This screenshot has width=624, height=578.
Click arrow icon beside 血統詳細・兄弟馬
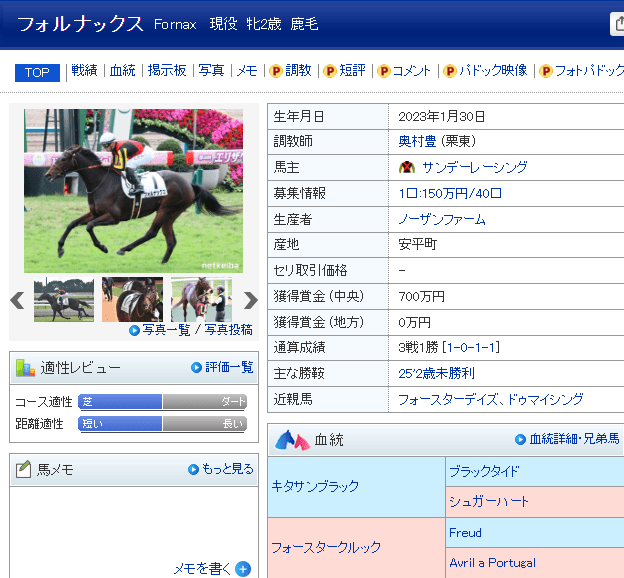(x=521, y=439)
